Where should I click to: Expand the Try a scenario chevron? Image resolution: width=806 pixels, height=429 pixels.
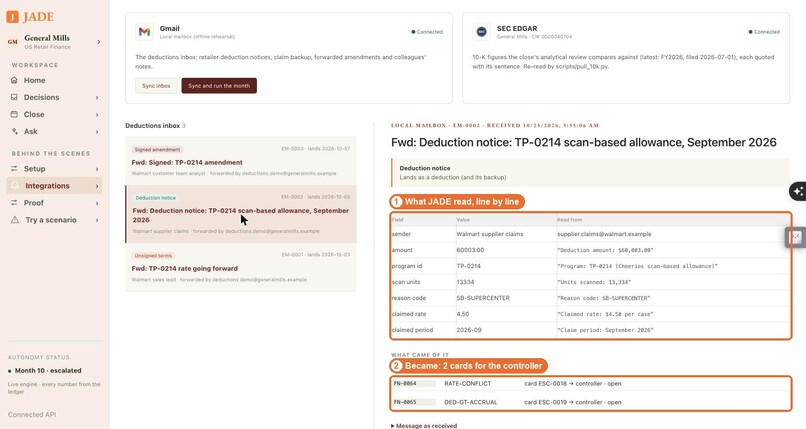pyautogui.click(x=97, y=220)
